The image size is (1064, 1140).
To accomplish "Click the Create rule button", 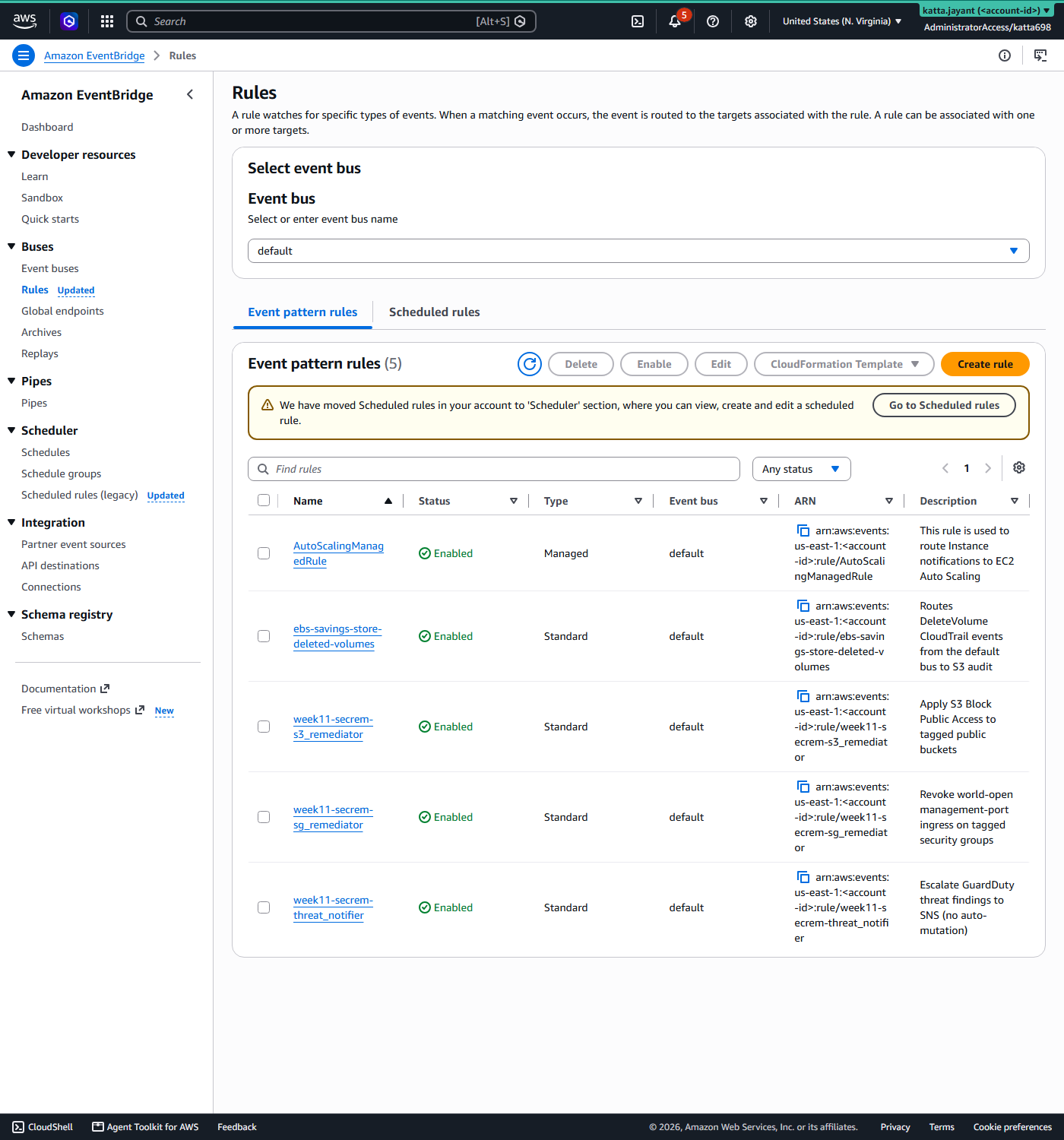I will 985,364.
